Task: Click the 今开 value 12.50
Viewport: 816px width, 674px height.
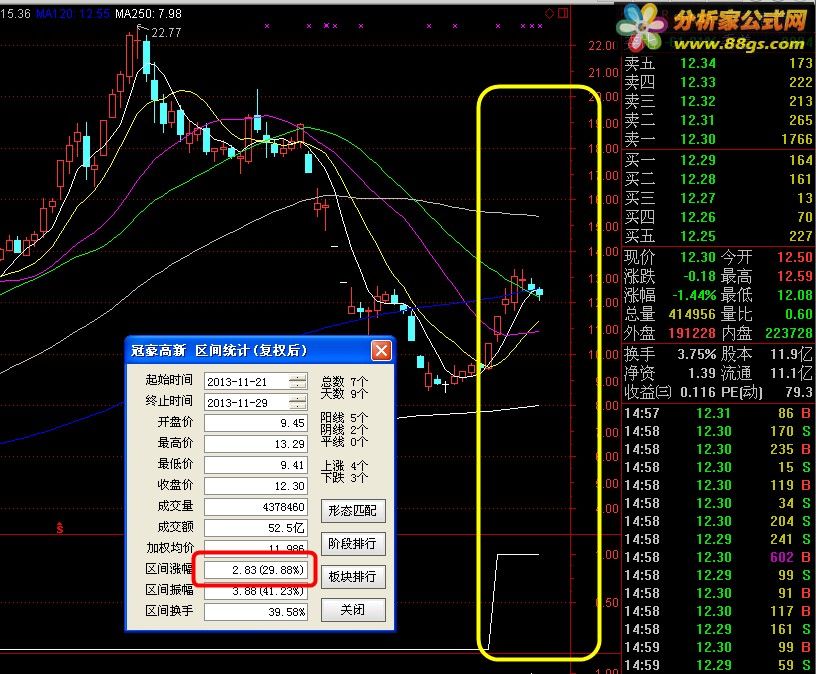Action: pos(794,257)
